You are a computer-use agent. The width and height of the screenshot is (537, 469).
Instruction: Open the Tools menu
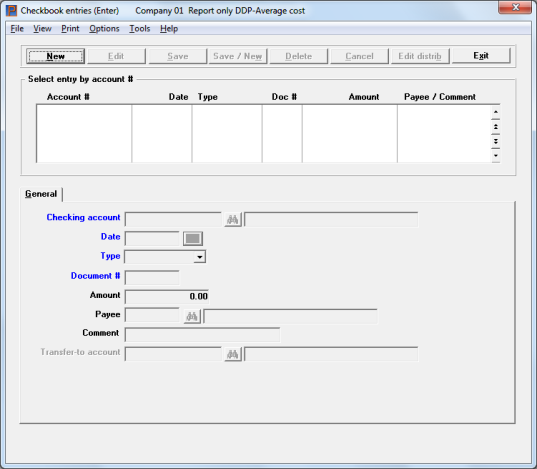coord(140,29)
